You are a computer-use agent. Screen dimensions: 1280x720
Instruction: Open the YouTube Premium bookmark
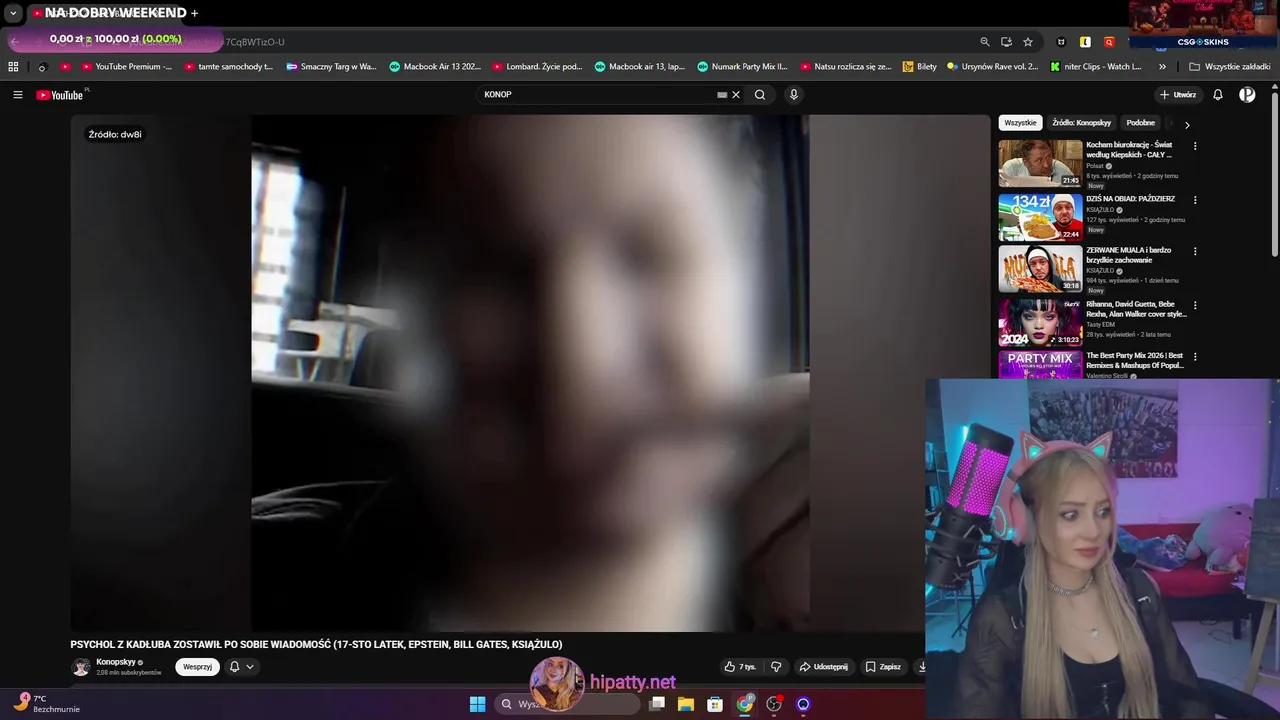(127, 67)
